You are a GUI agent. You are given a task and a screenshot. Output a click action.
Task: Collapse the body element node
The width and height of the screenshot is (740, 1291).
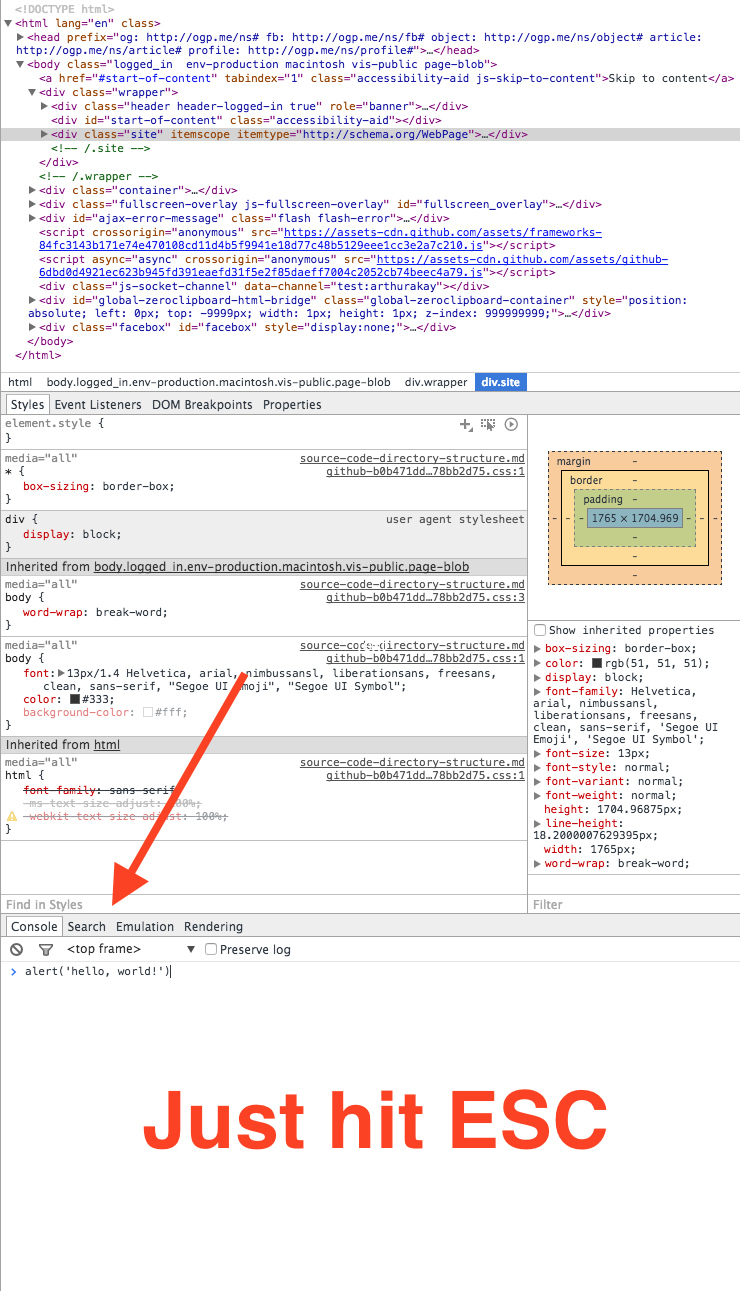coord(21,64)
